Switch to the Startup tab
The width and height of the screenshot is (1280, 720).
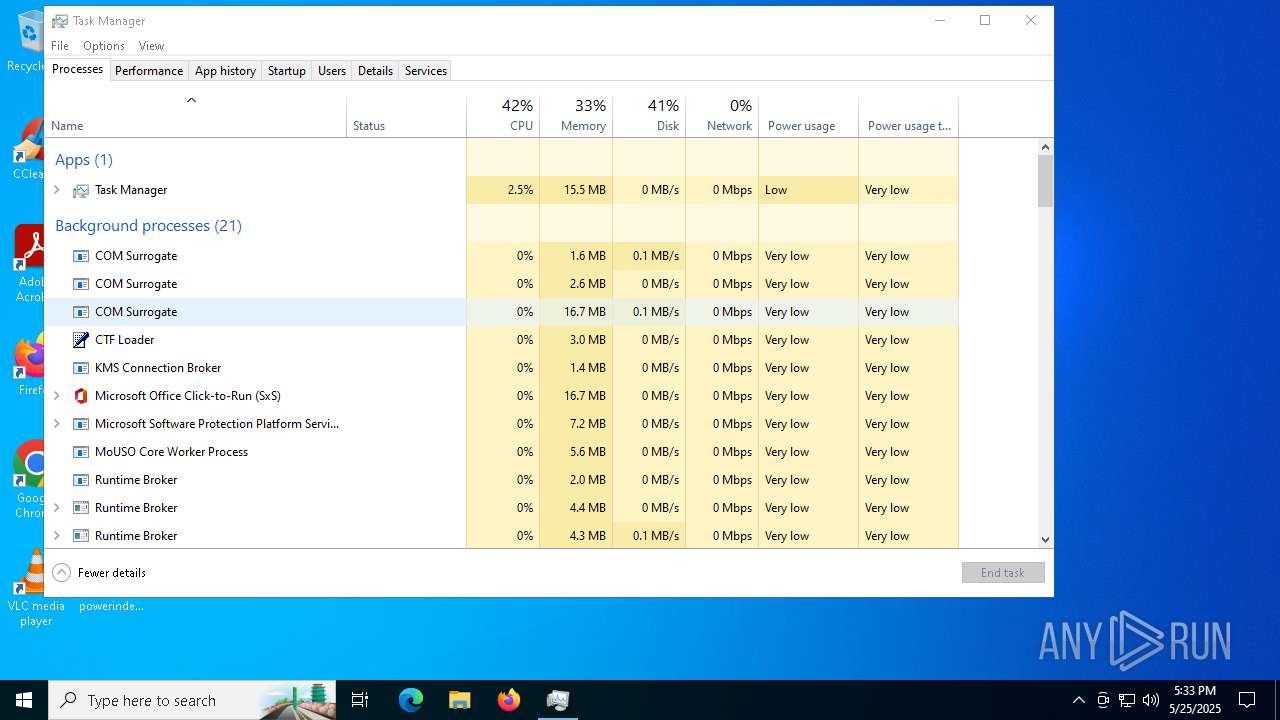coord(287,71)
